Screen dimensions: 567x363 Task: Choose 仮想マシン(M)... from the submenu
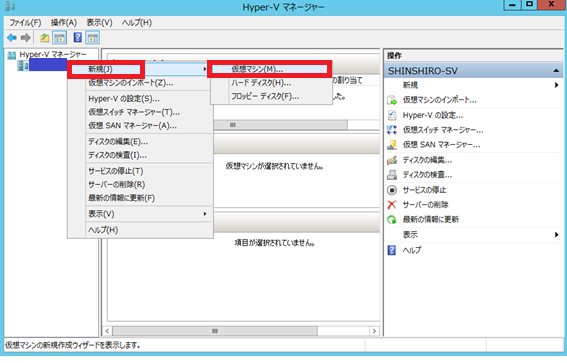pyautogui.click(x=271, y=69)
